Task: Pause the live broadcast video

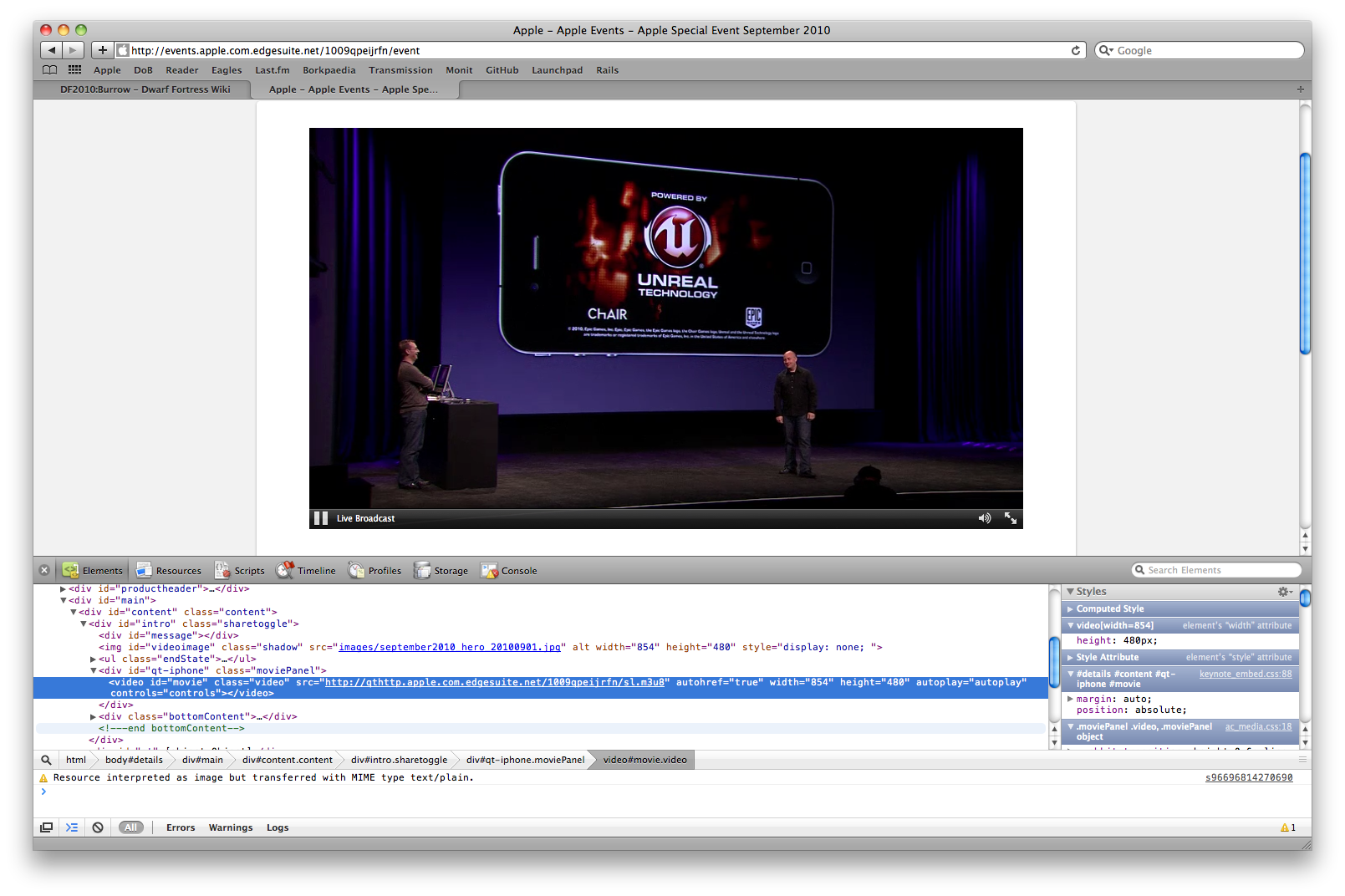Action: pos(321,518)
